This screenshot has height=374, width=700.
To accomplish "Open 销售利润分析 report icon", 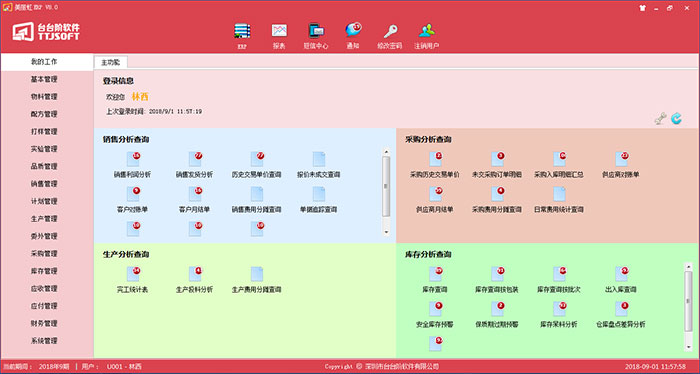I will [x=133, y=159].
